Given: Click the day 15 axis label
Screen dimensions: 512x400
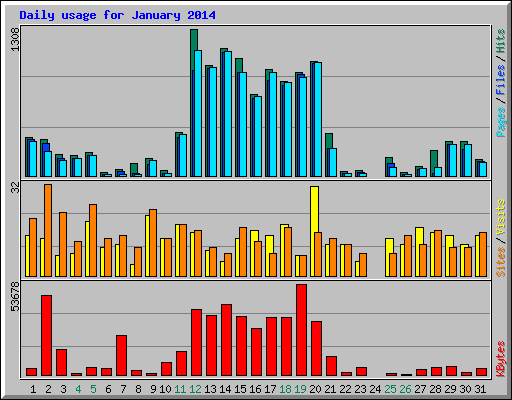Looking at the screenshot, I should pos(240,389).
